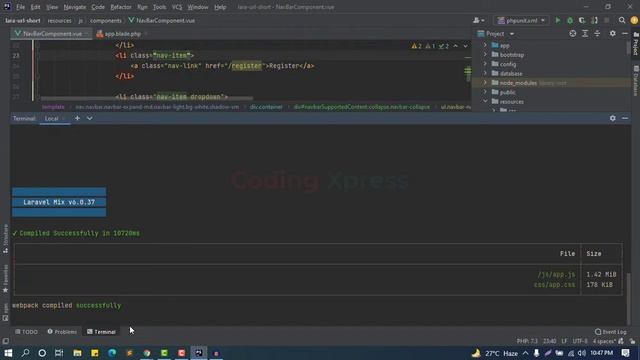Go to previous highlighted error arrow
Image resolution: width=640 pixels, height=360 pixels.
[456, 46]
